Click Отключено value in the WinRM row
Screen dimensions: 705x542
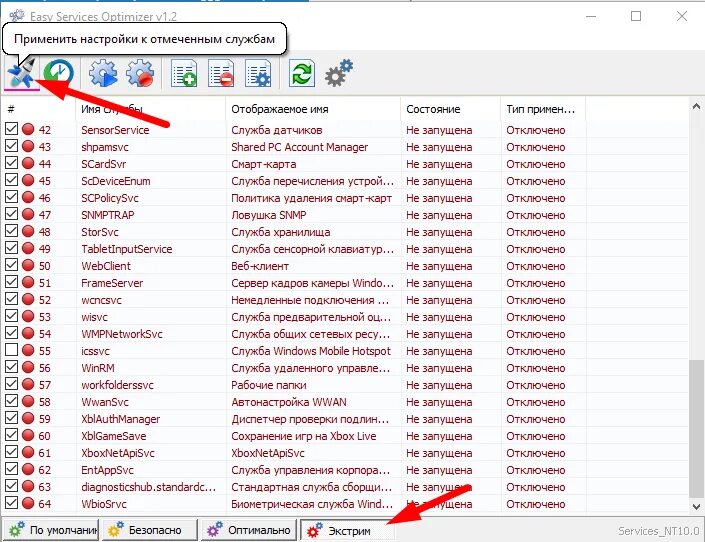click(536, 368)
